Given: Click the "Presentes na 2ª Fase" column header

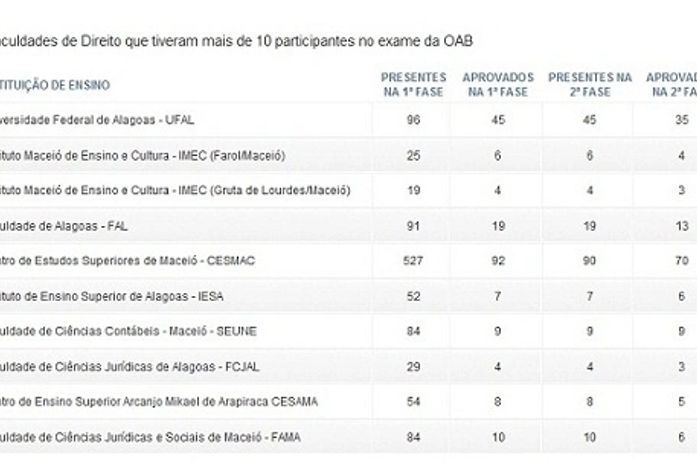Looking at the screenshot, I should pos(589,84).
